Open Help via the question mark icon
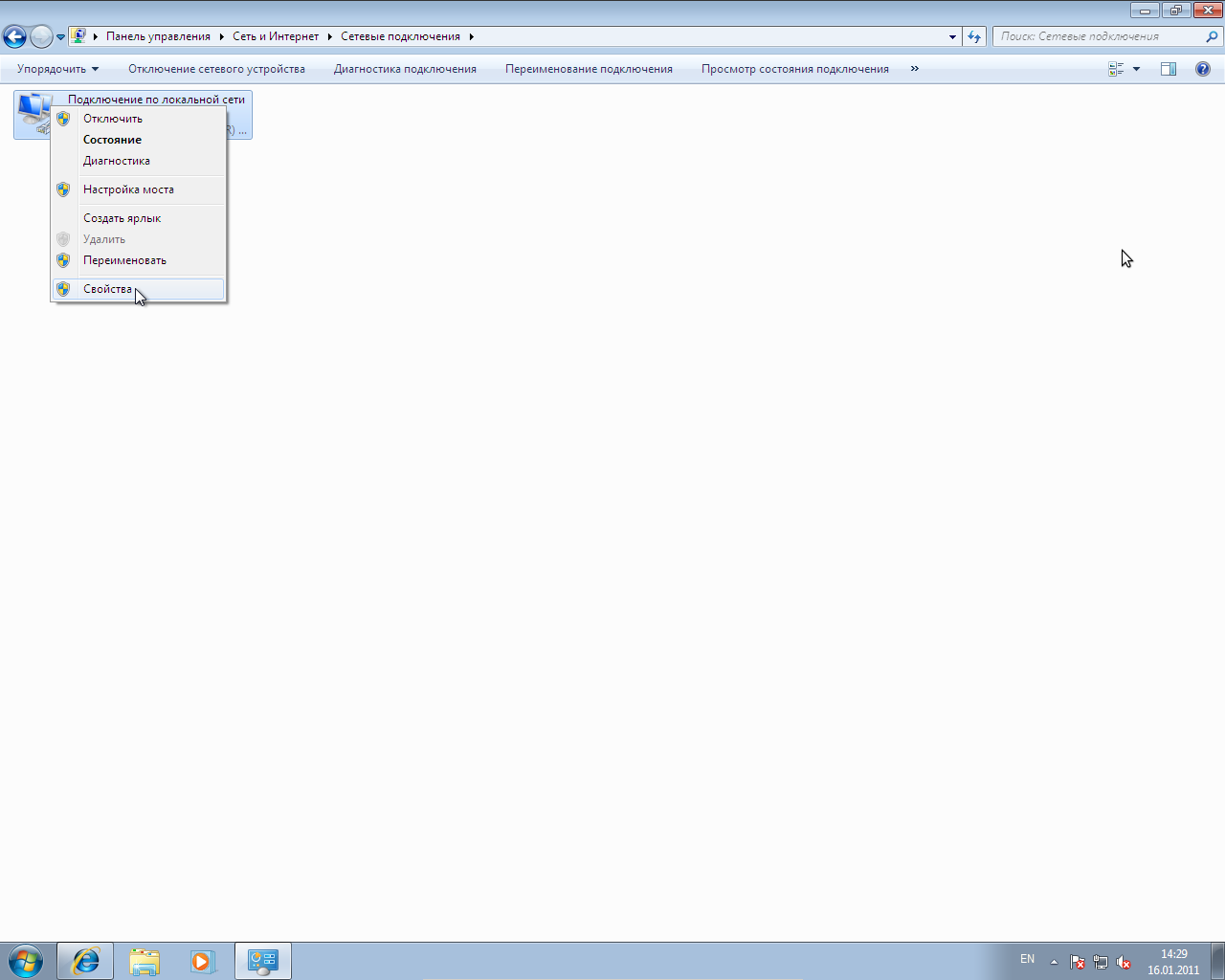The height and width of the screenshot is (980, 1225). click(x=1203, y=69)
